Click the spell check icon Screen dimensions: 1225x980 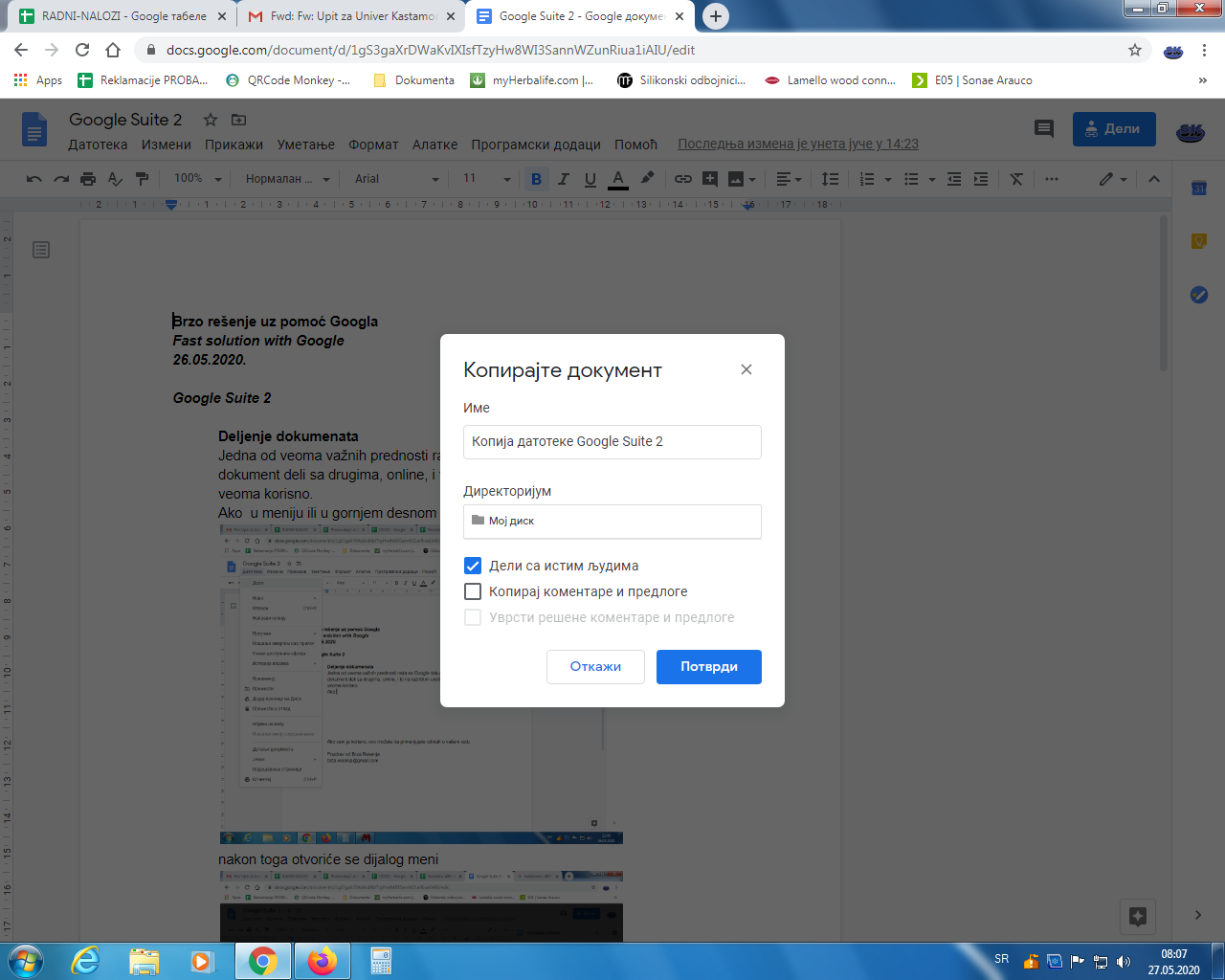pos(115,179)
